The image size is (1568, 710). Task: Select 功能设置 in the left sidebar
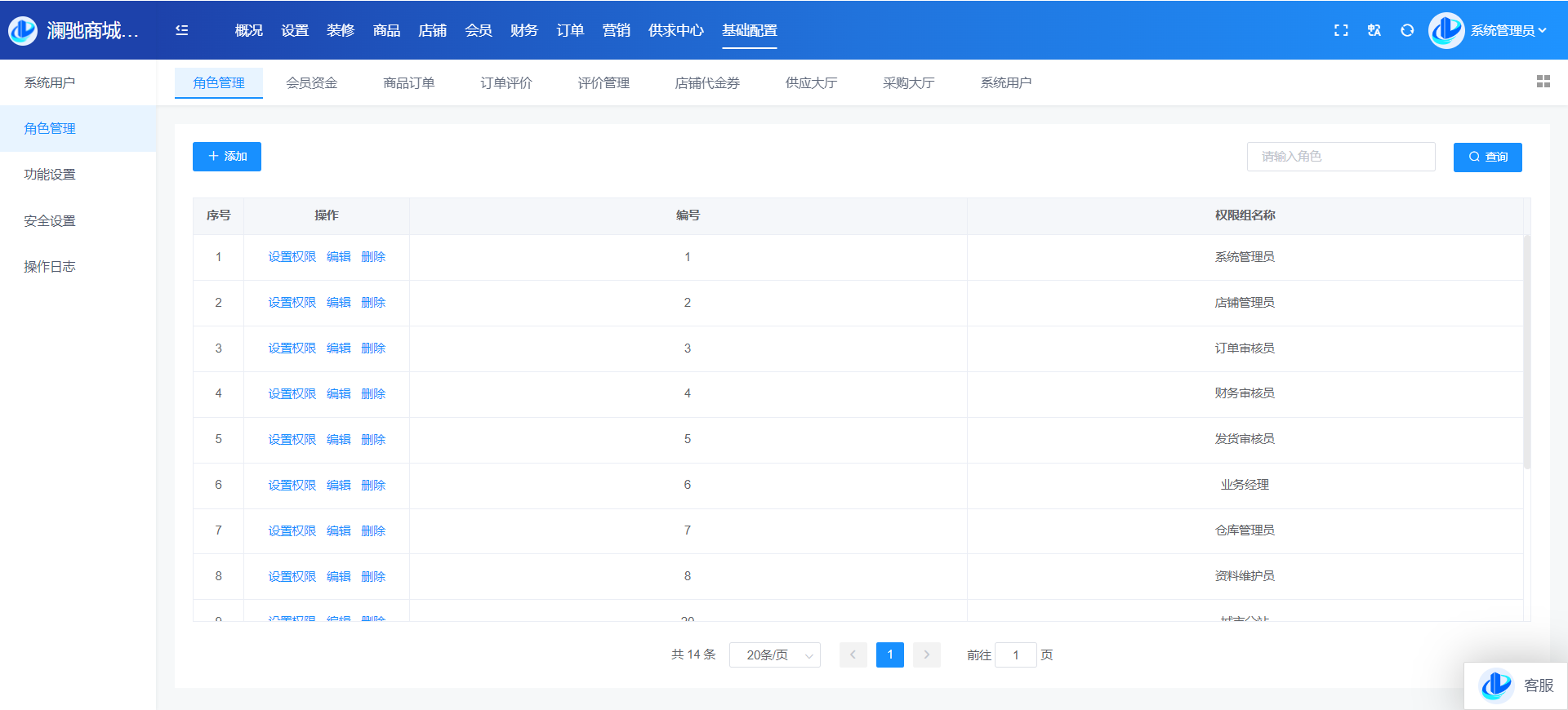[x=50, y=175]
